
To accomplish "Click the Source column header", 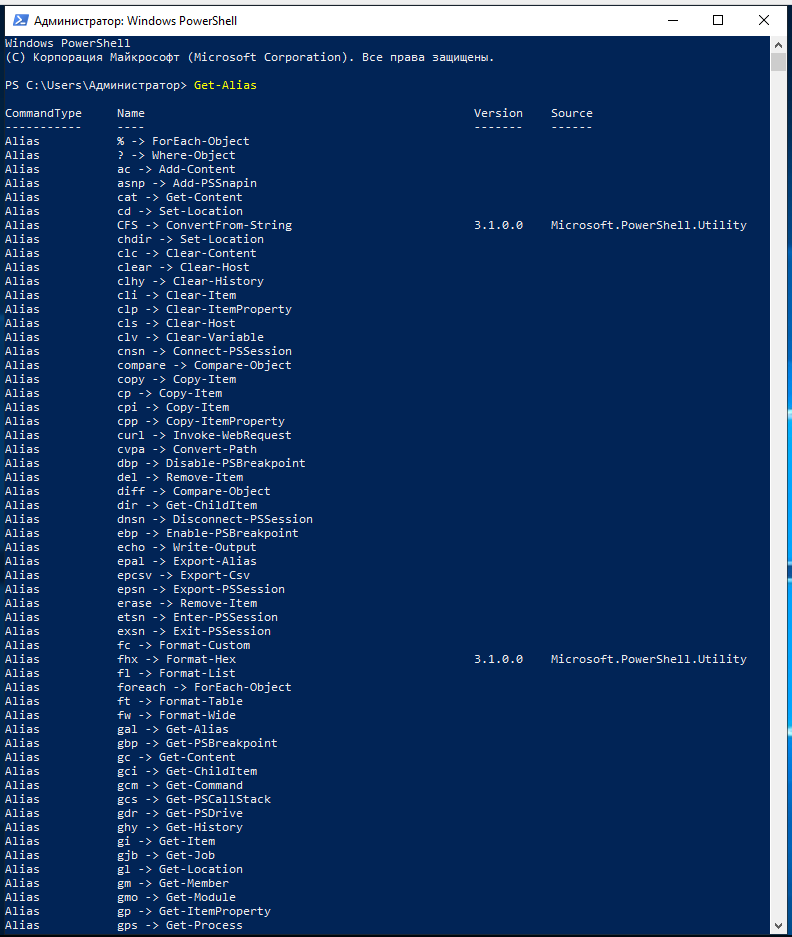I will coord(571,114).
